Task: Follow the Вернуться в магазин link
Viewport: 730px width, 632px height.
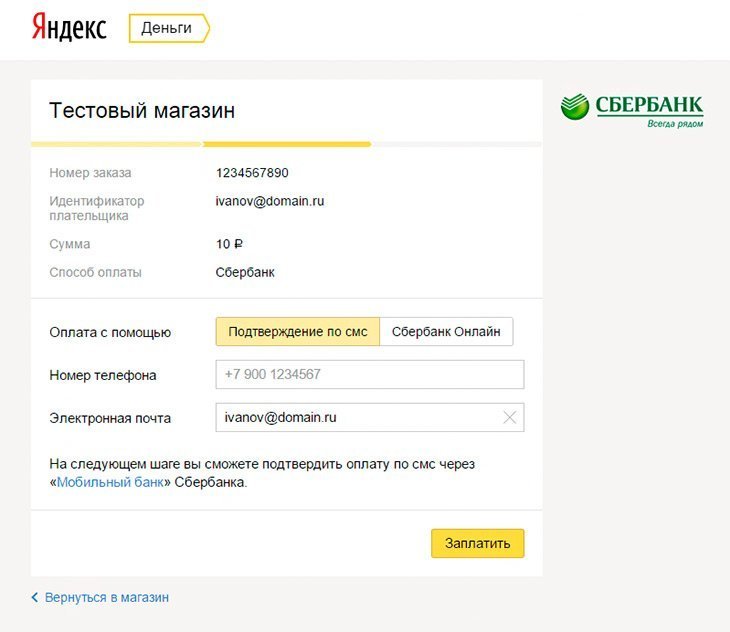Action: (x=107, y=597)
